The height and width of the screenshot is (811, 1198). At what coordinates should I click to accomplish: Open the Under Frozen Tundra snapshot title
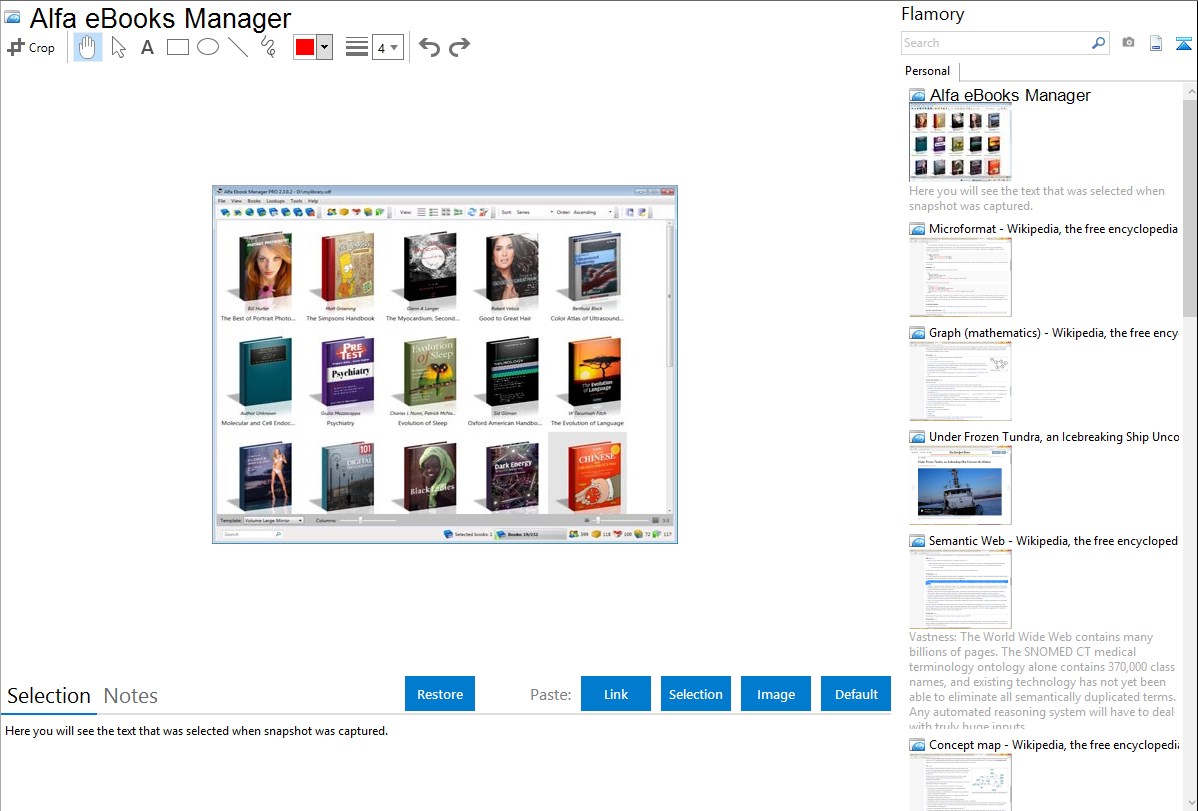[1054, 436]
